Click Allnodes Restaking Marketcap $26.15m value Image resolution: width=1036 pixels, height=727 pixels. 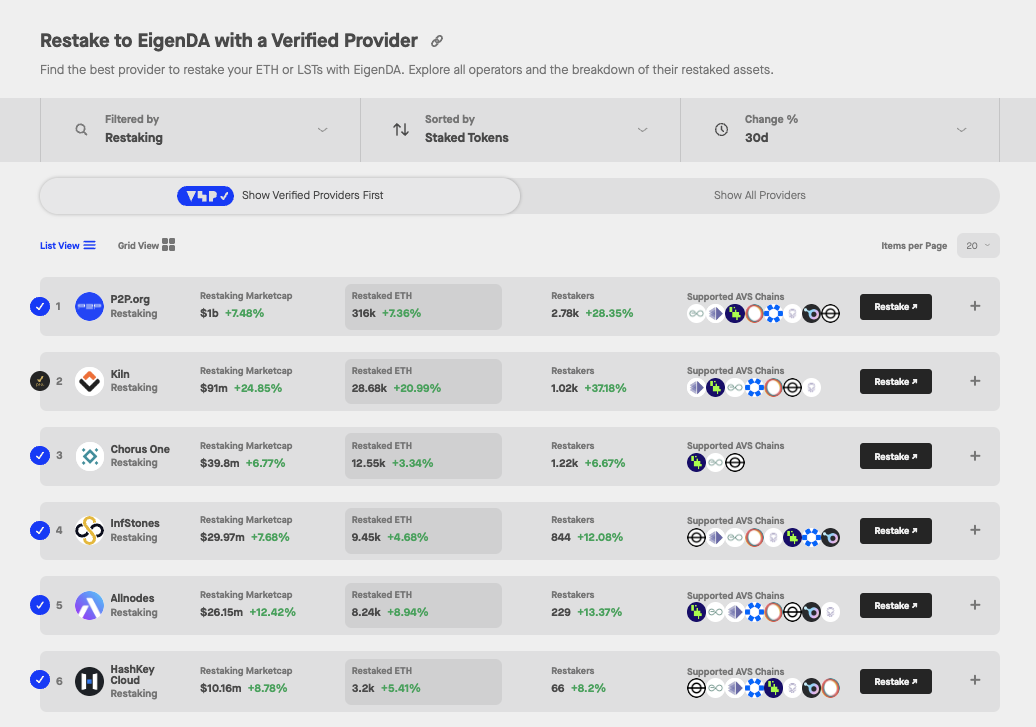click(221, 612)
